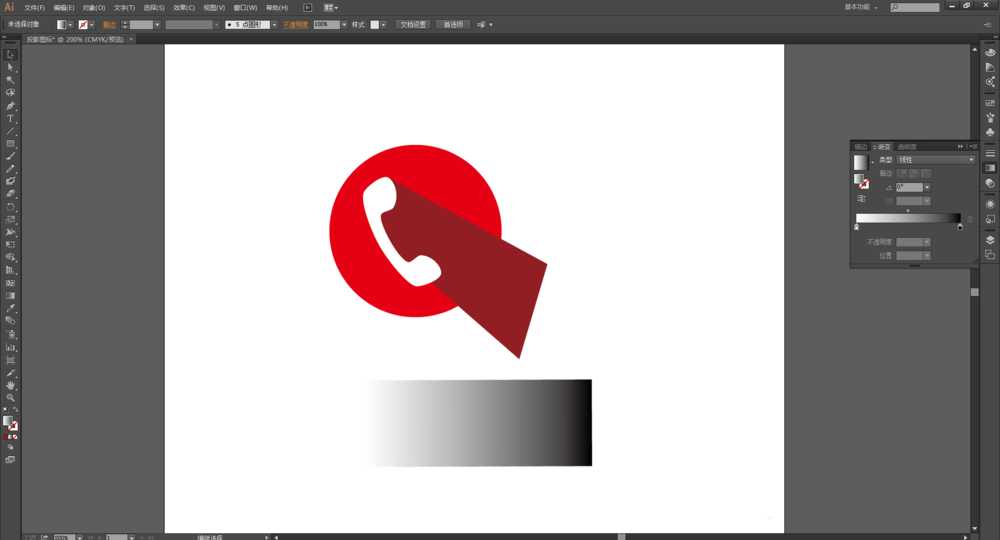Screen dimensions: 1000x540
Task: Open the Layers panel icon in dock
Action: point(990,240)
